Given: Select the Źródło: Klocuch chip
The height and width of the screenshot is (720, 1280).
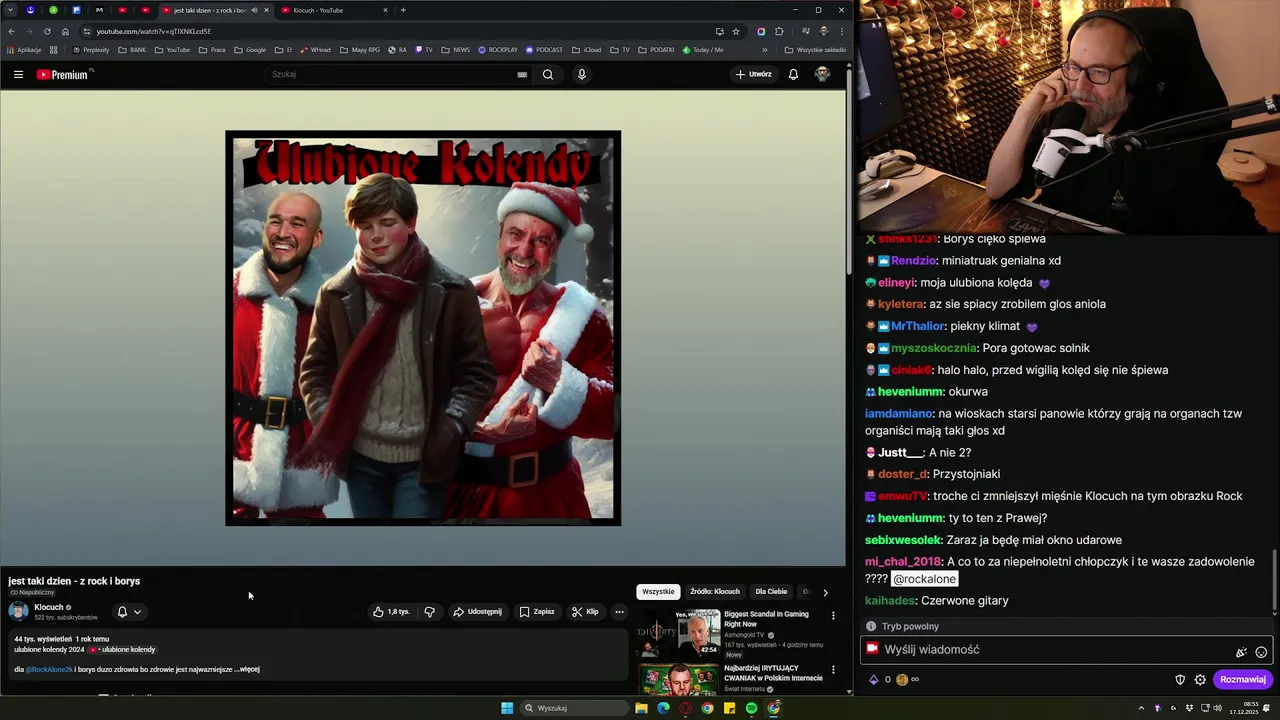Looking at the screenshot, I should pyautogui.click(x=715, y=591).
